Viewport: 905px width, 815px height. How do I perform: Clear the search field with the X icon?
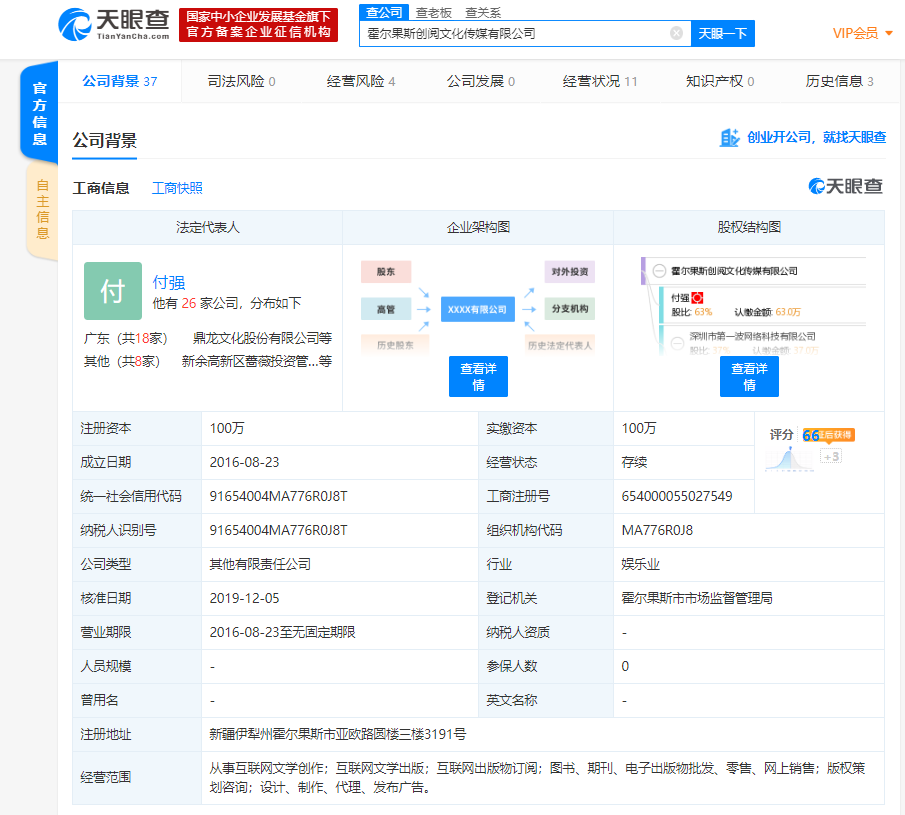pyautogui.click(x=676, y=33)
